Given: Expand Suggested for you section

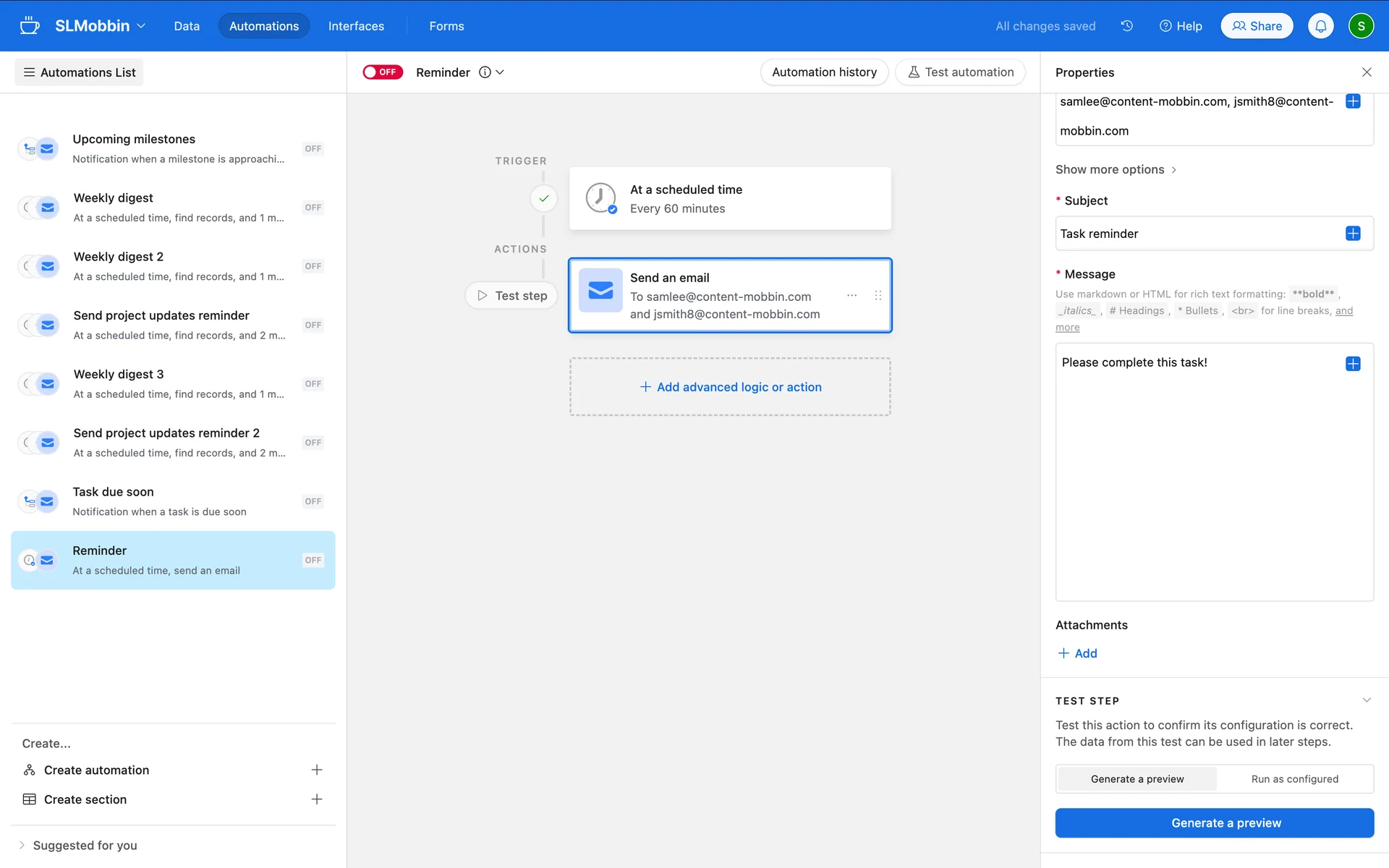Looking at the screenshot, I should [x=85, y=845].
